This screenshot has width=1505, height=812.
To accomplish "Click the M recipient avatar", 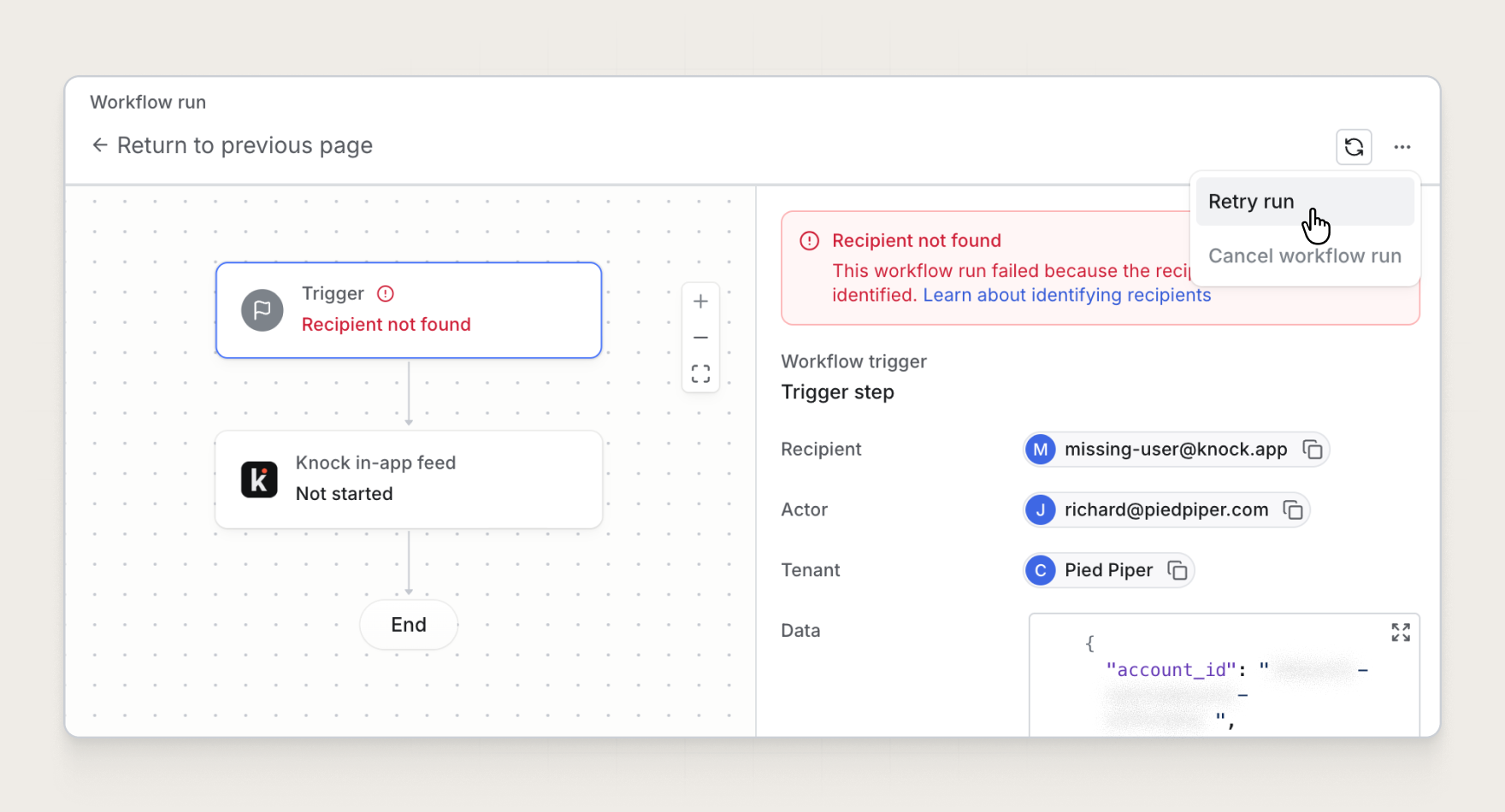I will point(1041,450).
